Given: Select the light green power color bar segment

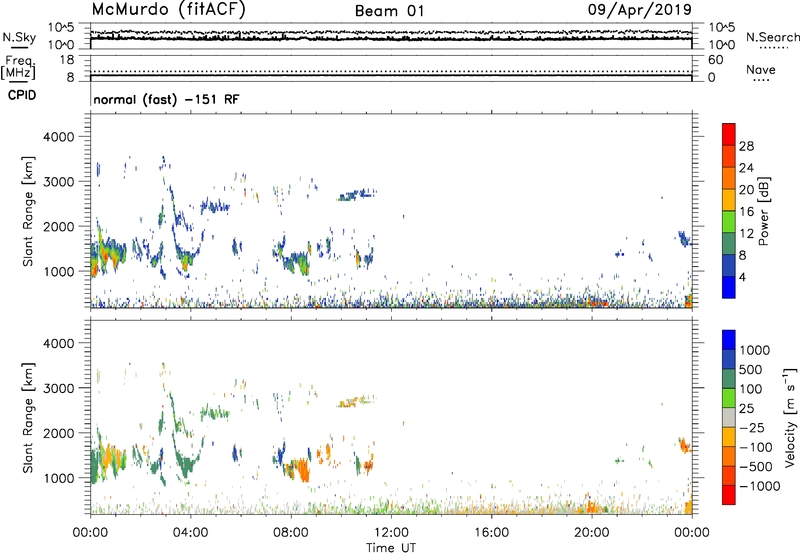Looking at the screenshot, I should coord(729,221).
